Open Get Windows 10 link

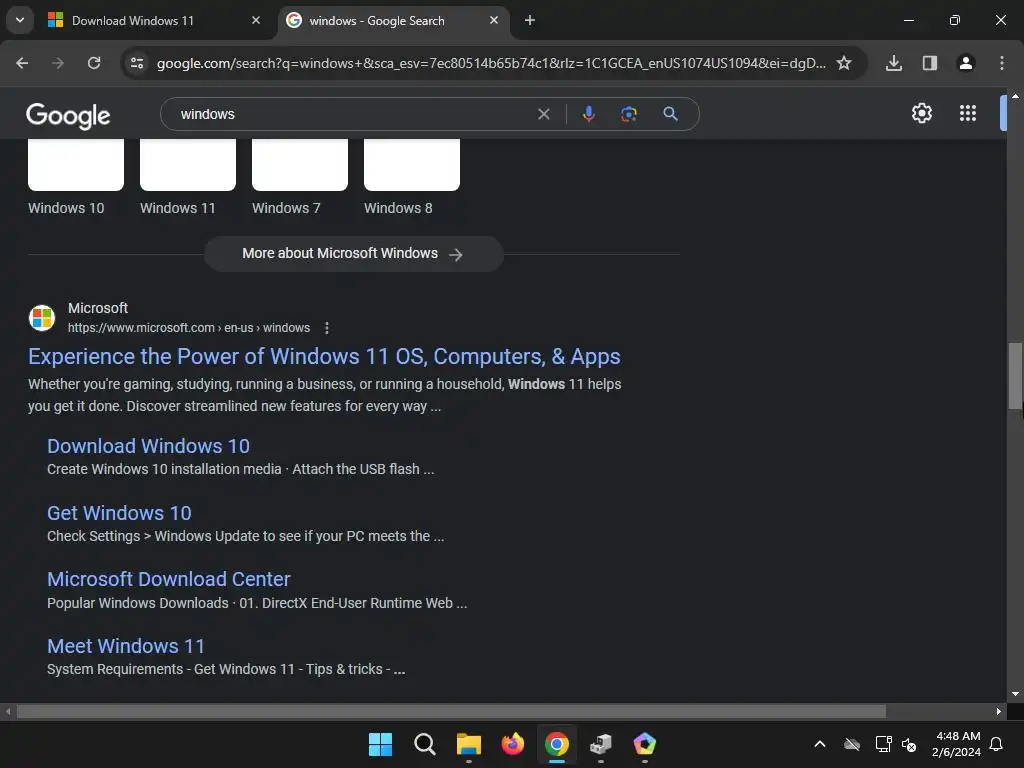(x=119, y=513)
